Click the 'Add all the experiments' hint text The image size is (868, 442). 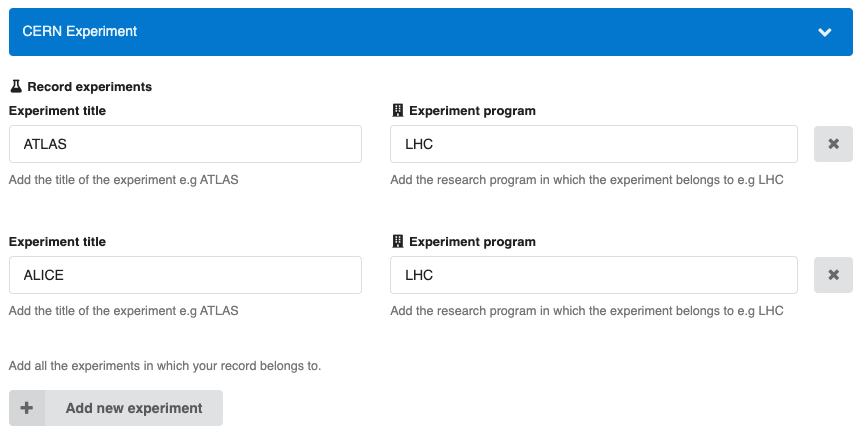click(x=165, y=366)
